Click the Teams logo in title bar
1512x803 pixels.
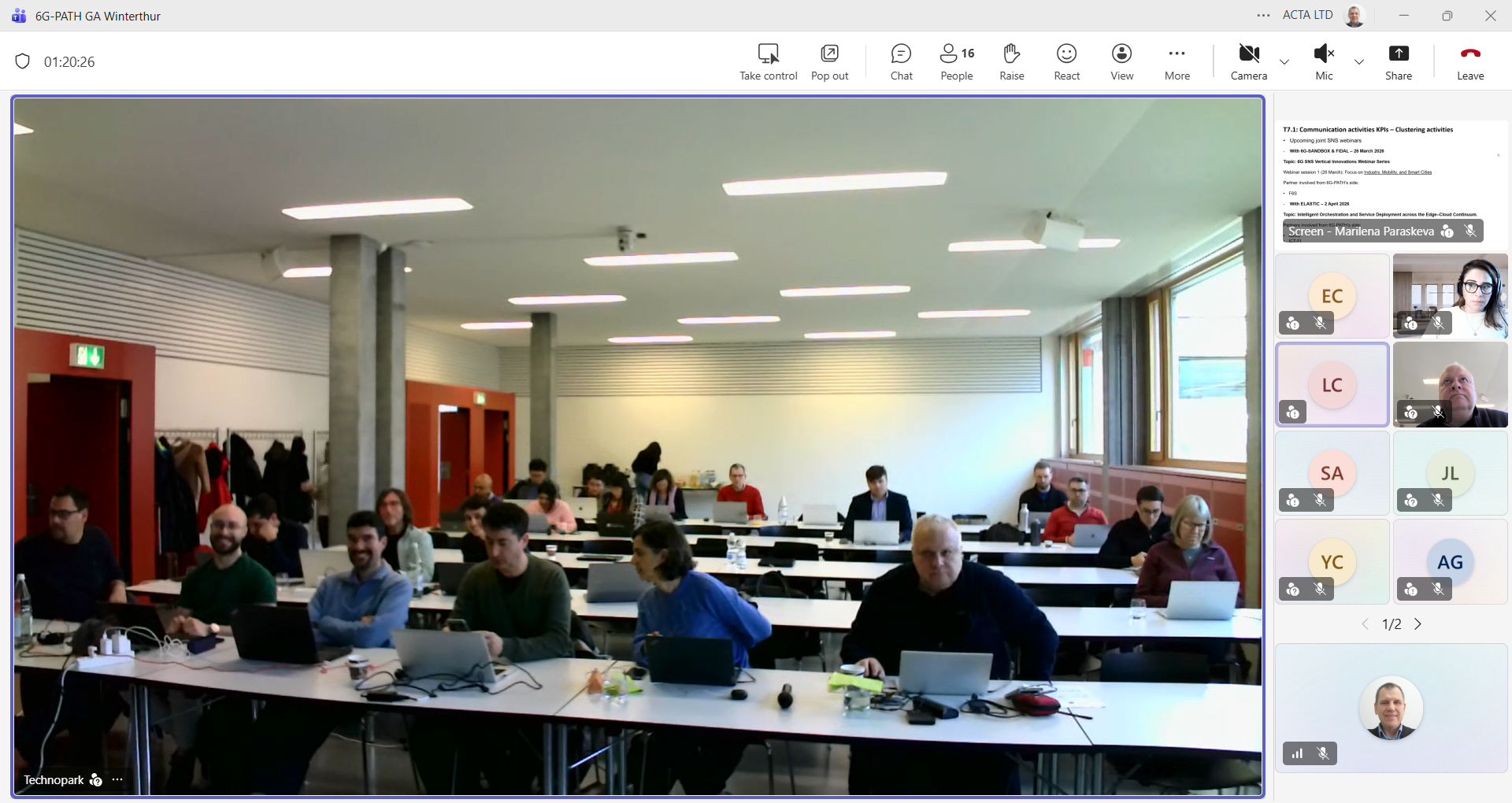(x=19, y=16)
